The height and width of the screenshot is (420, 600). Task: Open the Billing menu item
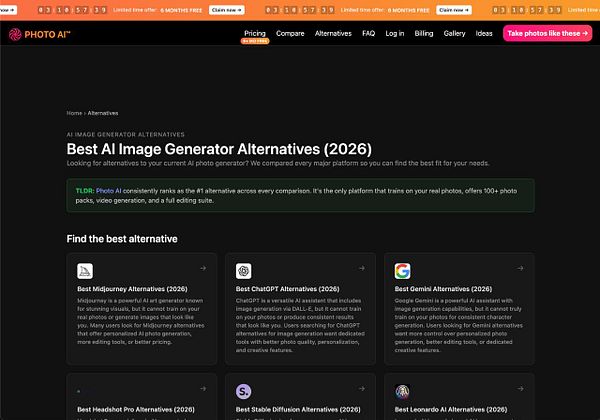tap(424, 33)
